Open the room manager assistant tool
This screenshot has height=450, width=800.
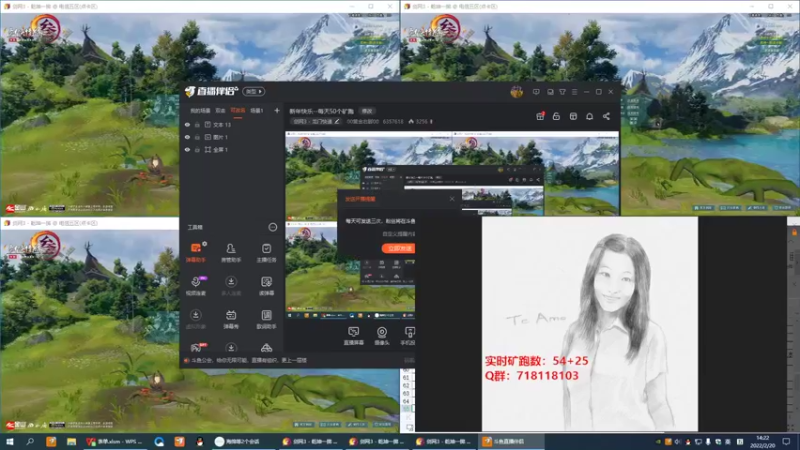[231, 252]
